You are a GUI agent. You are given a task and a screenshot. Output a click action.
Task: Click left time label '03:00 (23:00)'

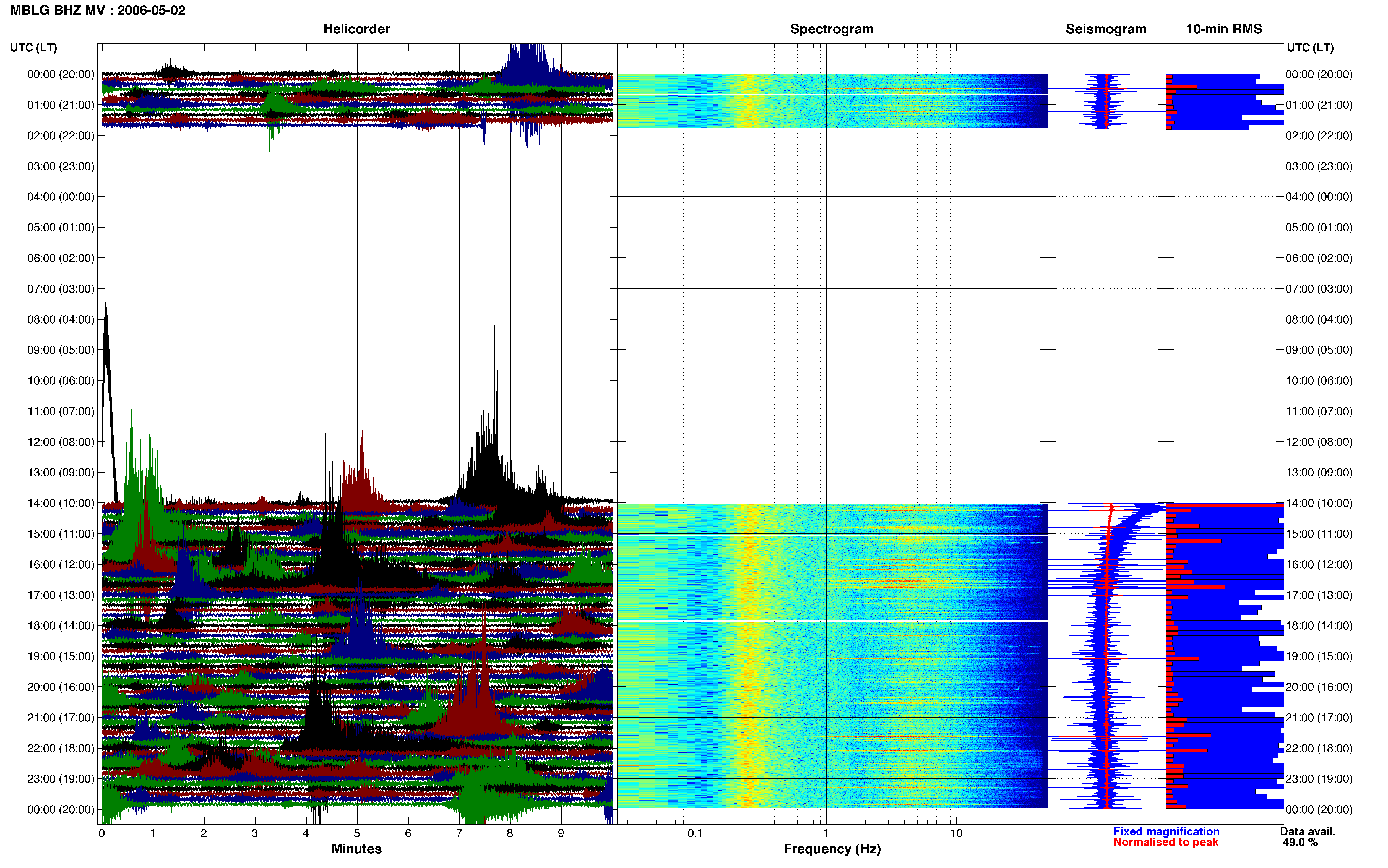pos(61,166)
